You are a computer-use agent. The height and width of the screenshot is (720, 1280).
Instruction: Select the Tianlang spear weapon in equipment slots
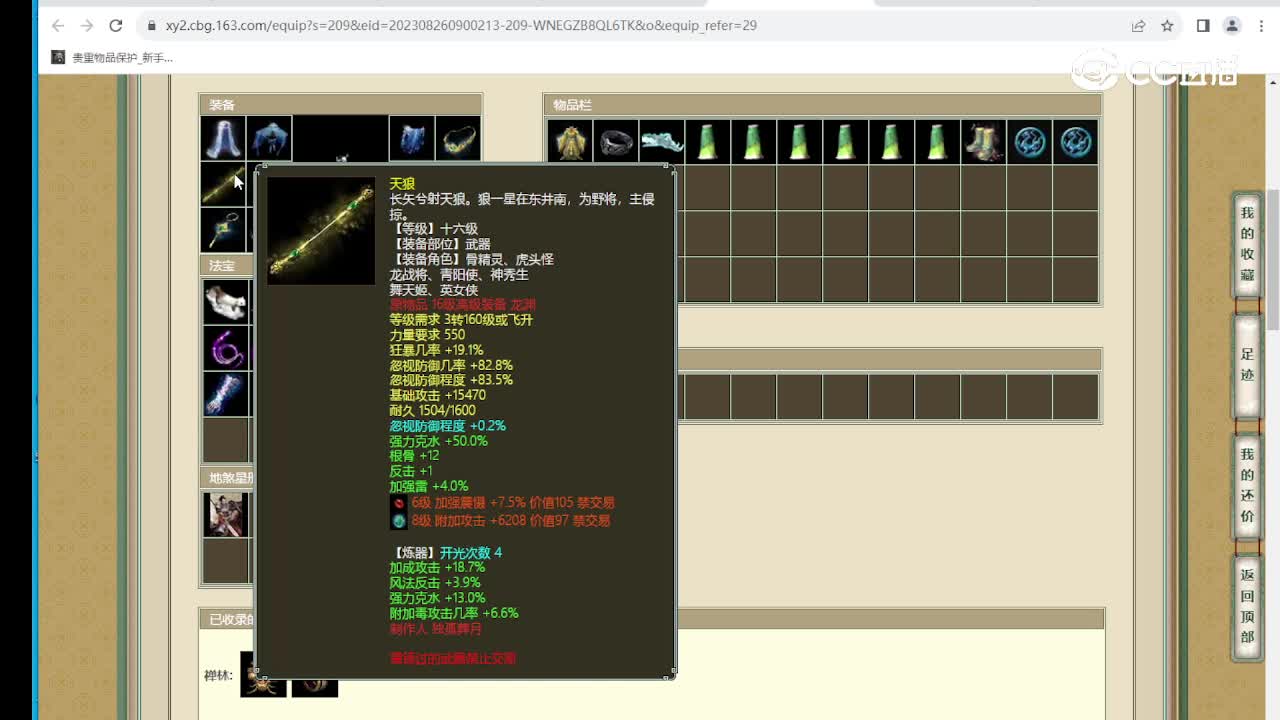pyautogui.click(x=223, y=185)
